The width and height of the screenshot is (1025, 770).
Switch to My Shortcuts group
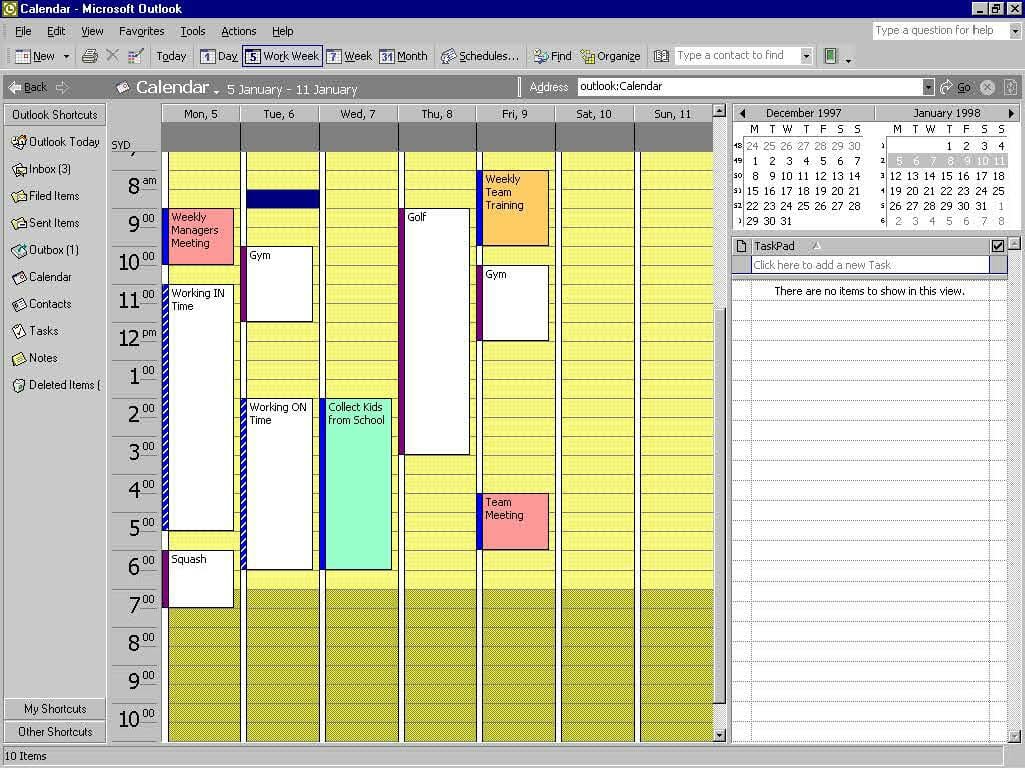[55, 709]
